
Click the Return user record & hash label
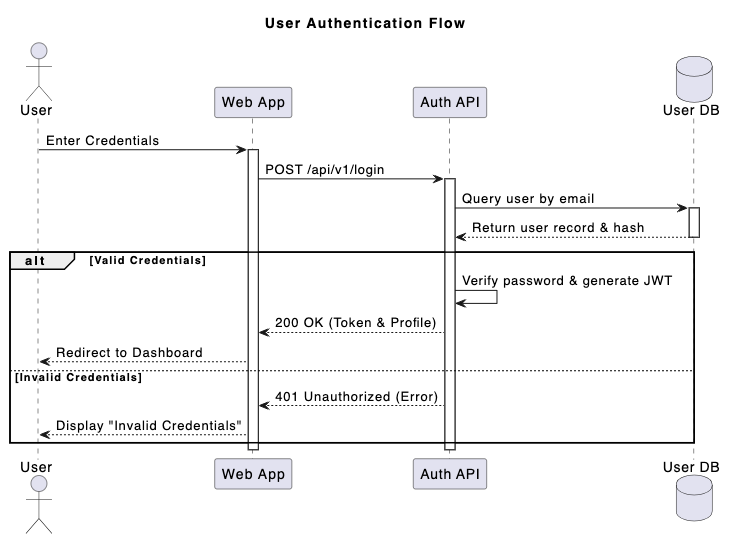(558, 228)
